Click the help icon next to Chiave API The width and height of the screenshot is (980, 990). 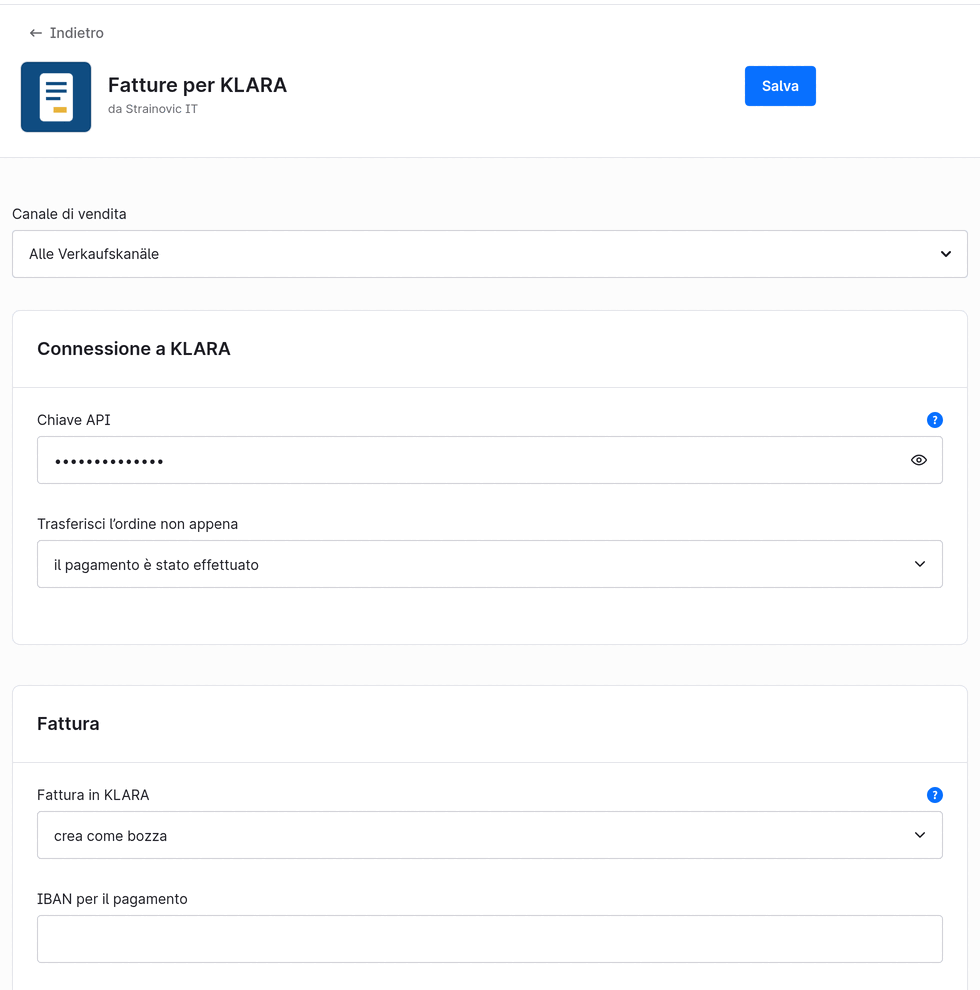[935, 420]
